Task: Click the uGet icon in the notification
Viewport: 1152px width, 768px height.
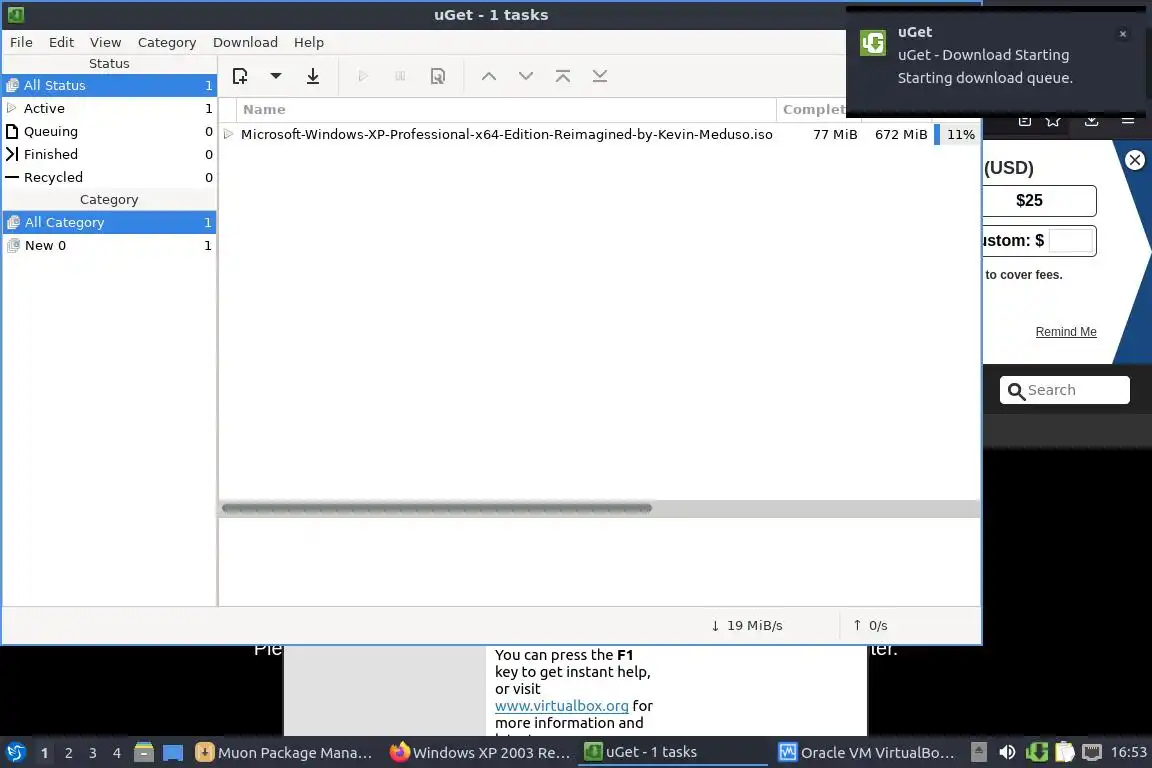Action: click(x=873, y=43)
